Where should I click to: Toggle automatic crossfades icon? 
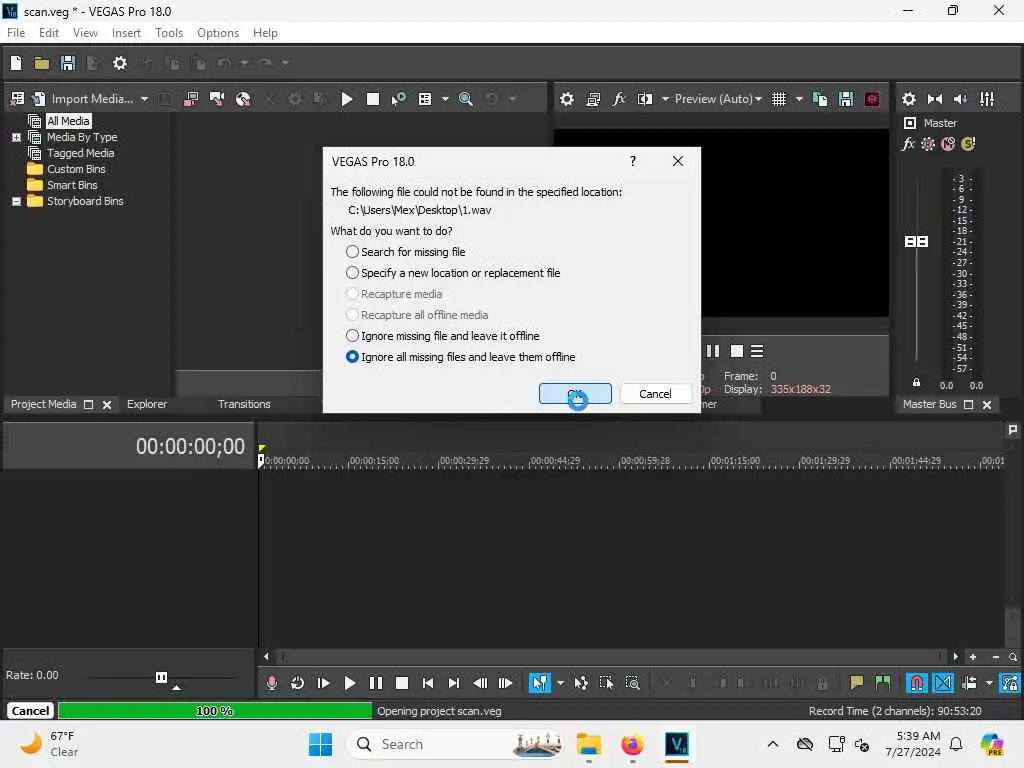click(x=943, y=683)
